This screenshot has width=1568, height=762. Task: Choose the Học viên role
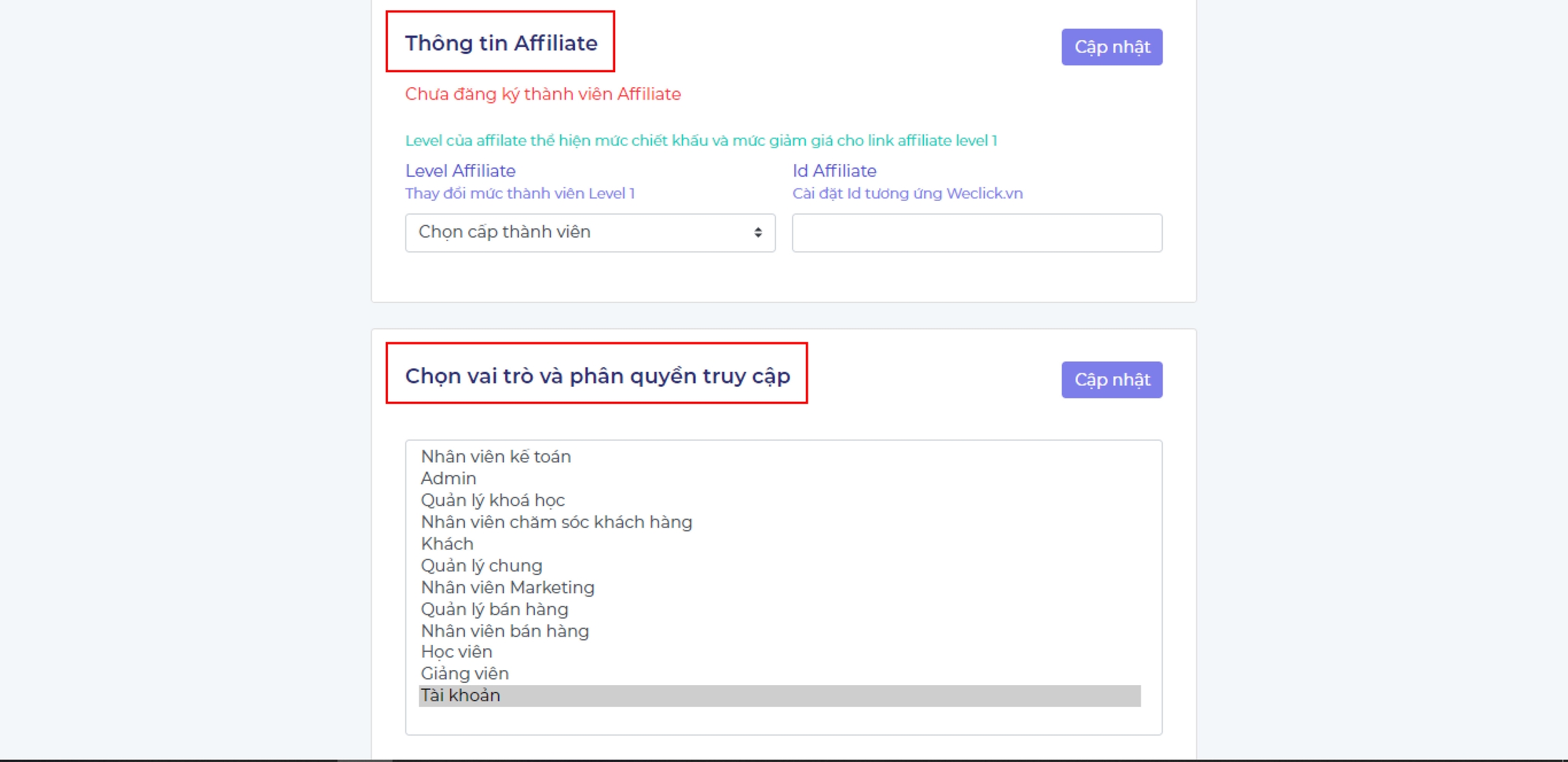click(456, 652)
